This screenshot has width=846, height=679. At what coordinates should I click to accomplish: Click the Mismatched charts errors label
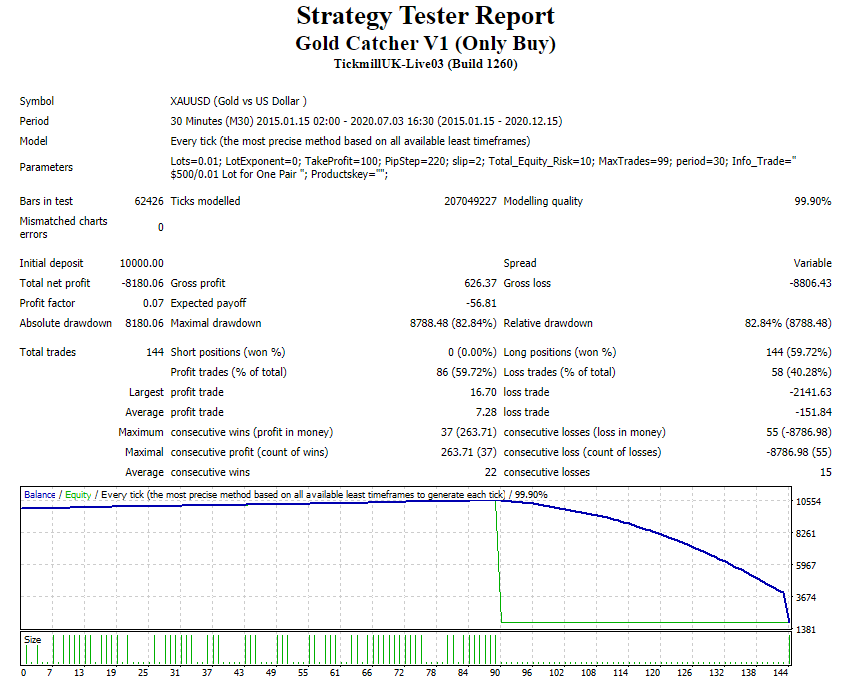coord(63,227)
